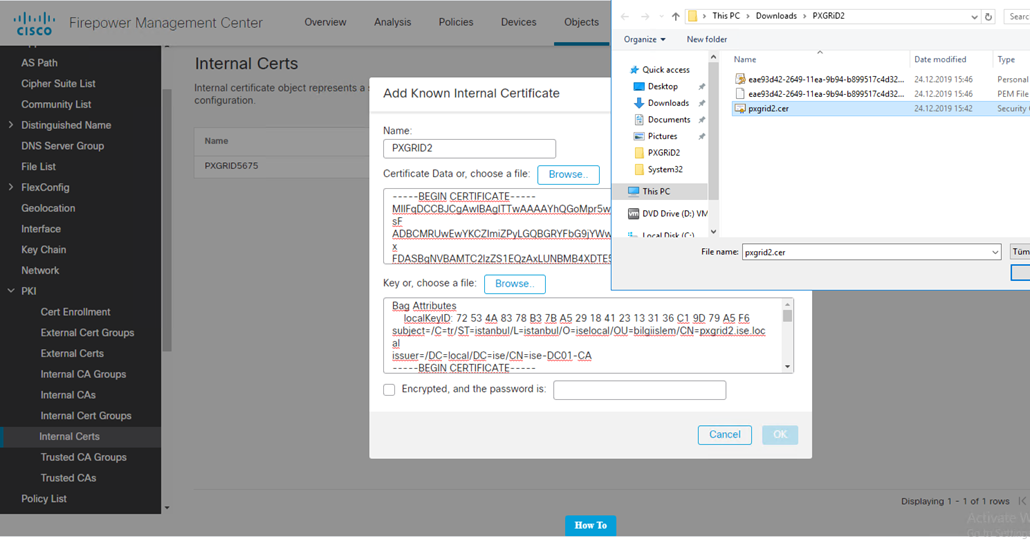
Task: Open Objects menu tab
Action: [x=581, y=22]
